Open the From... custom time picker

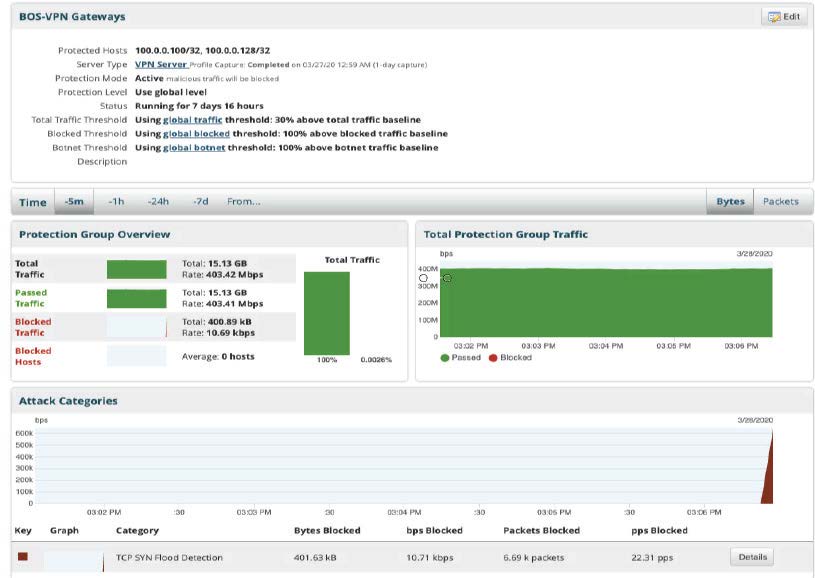tap(243, 201)
